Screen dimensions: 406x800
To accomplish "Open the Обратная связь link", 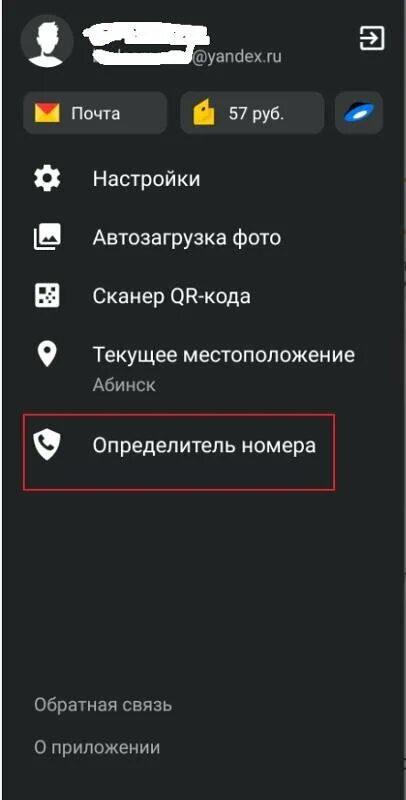I will pos(103,705).
